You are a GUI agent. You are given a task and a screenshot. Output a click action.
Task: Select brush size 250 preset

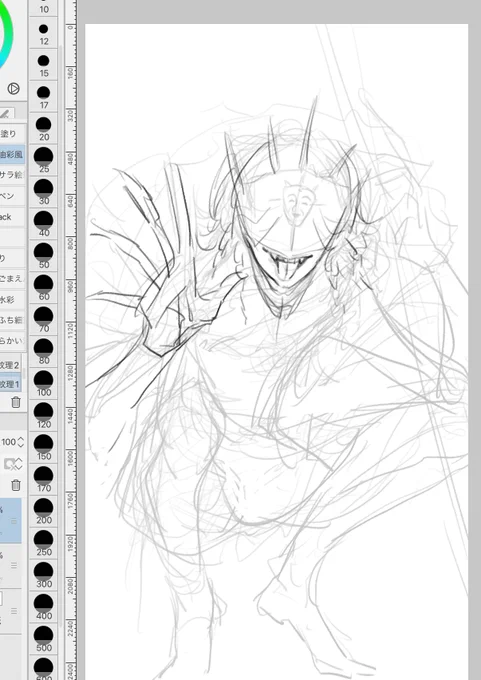[x=43, y=543]
